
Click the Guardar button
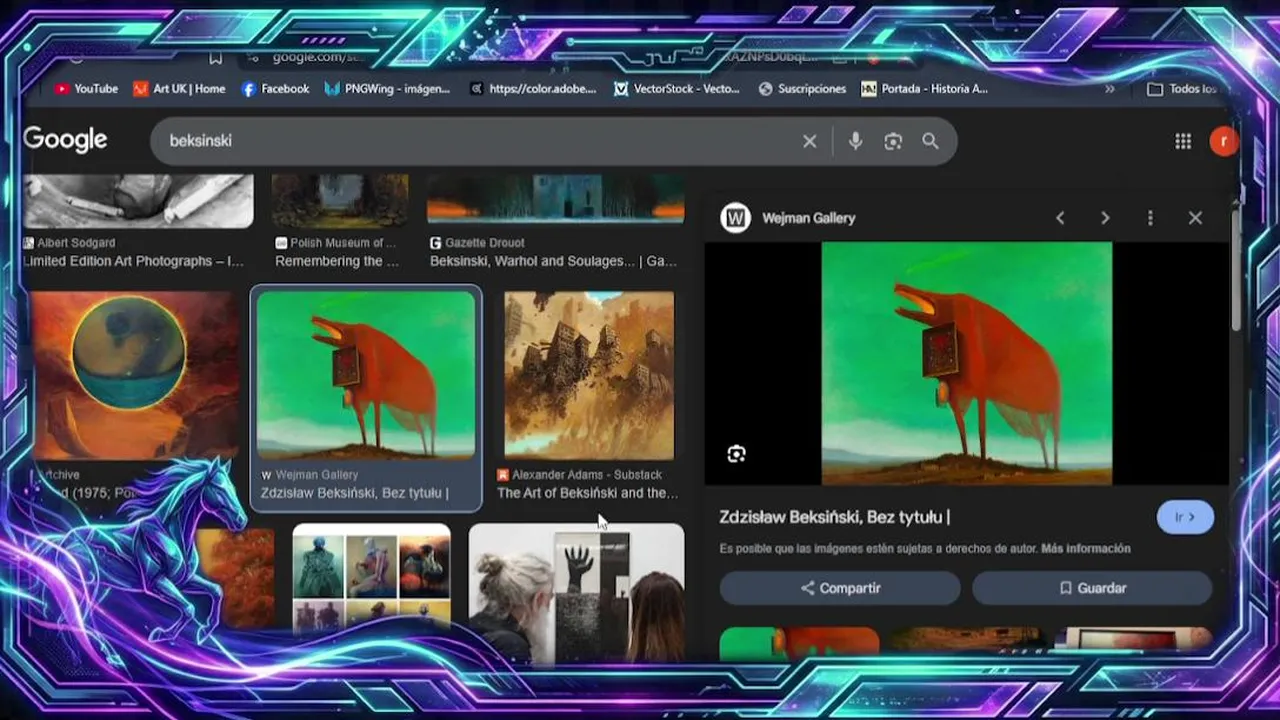[x=1092, y=588]
